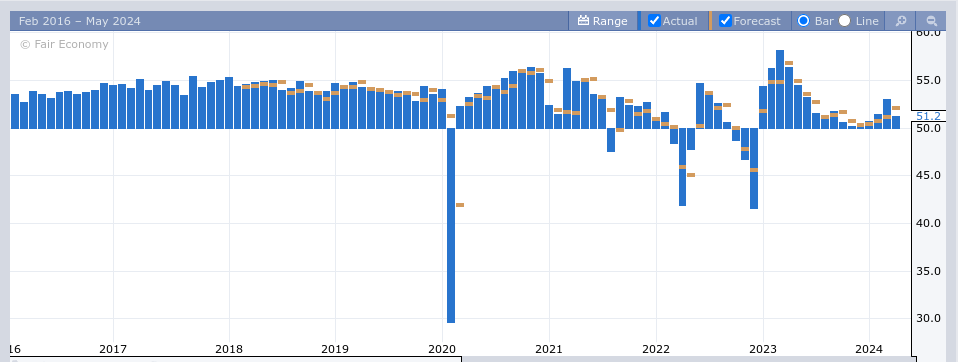Click the 2018 year axis label

click(229, 349)
